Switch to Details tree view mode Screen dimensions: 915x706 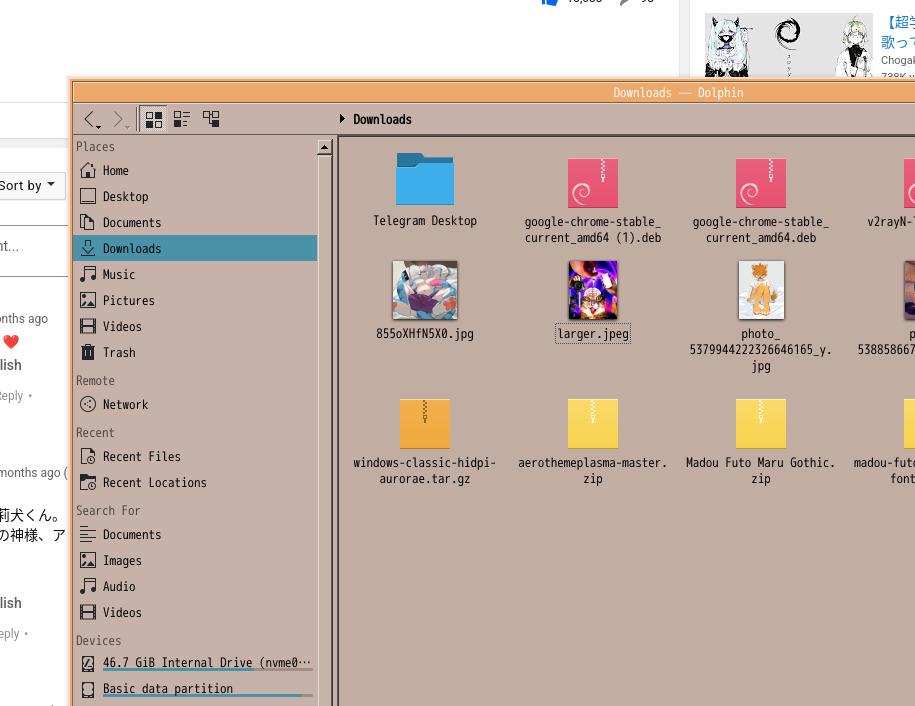(211, 120)
